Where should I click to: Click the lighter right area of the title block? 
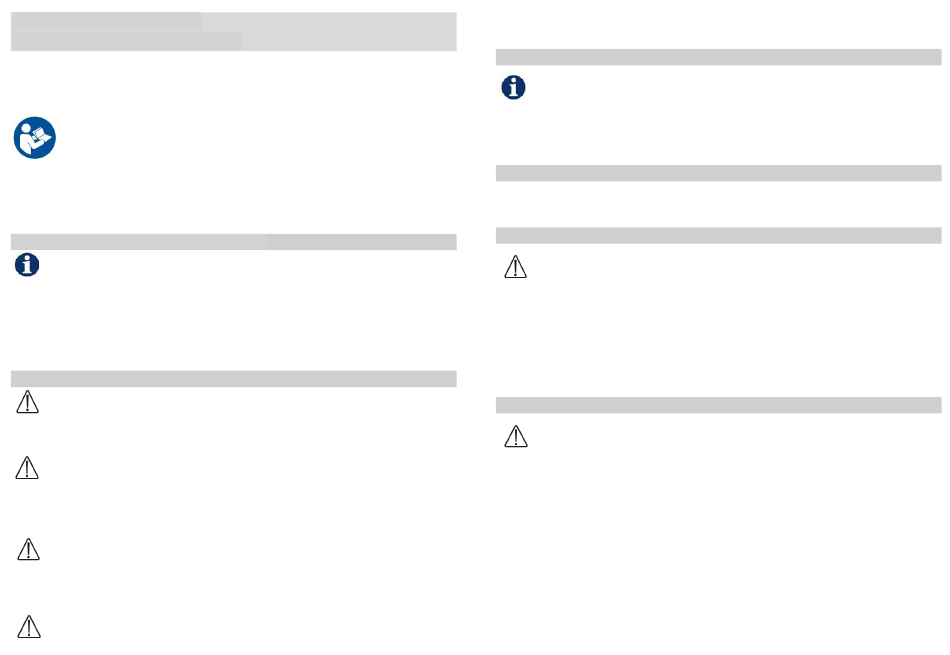tap(349, 32)
